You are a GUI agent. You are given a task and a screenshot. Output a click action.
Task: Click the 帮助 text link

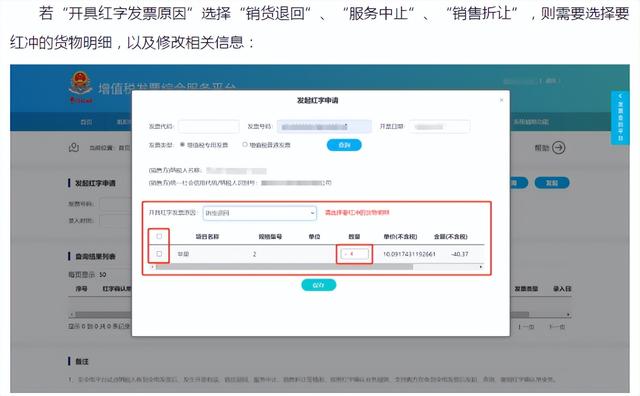click(542, 148)
